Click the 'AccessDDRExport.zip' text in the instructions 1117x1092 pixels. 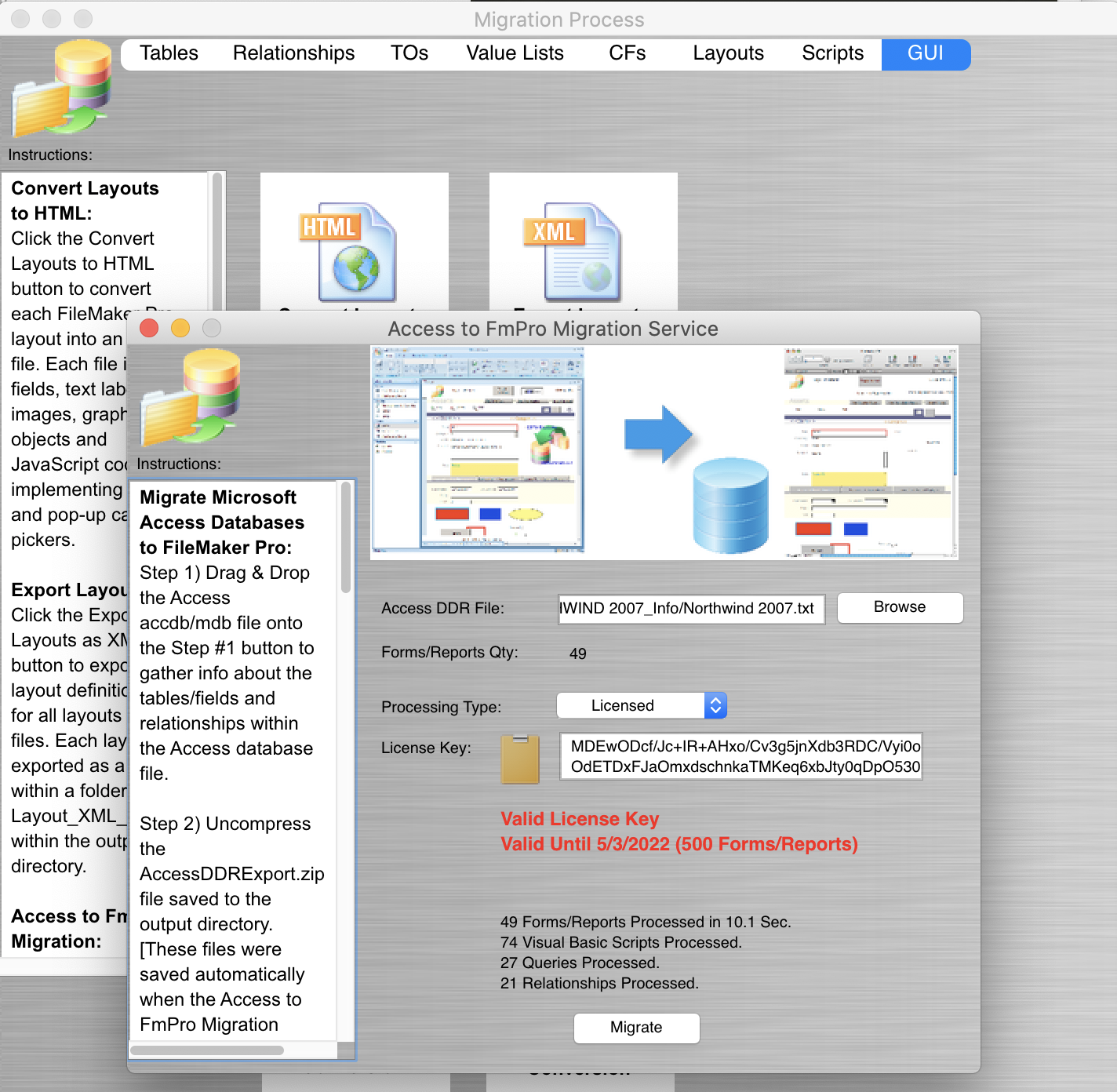pos(232,874)
